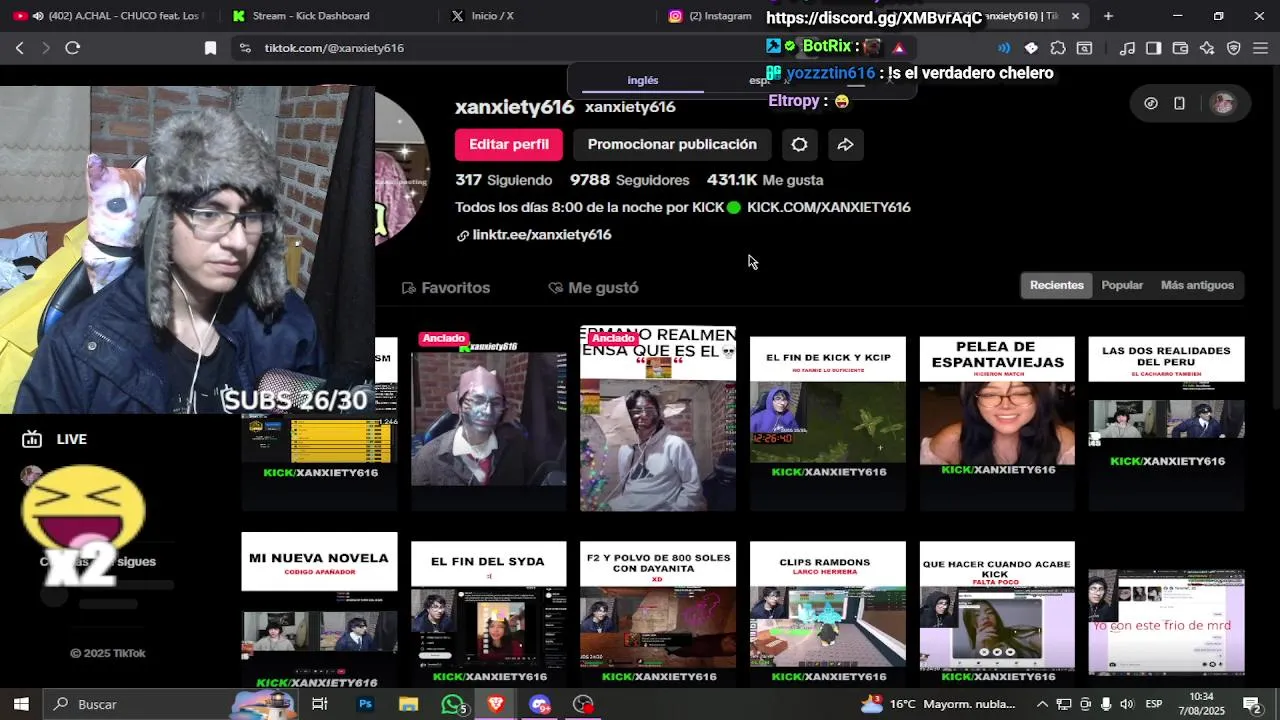Open Brave Wallet icon

pyautogui.click(x=1180, y=48)
